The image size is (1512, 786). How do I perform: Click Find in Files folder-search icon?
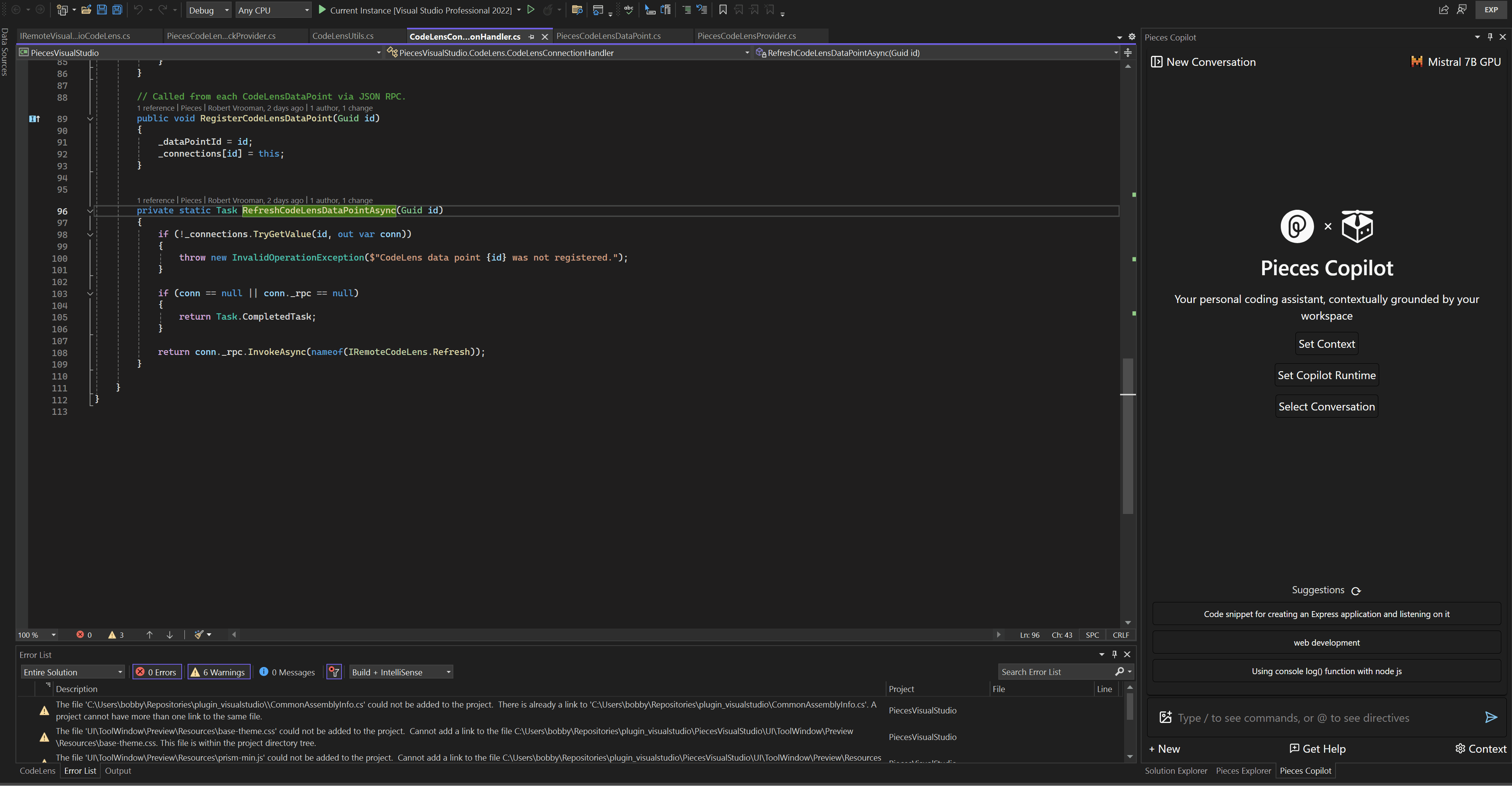tap(577, 10)
